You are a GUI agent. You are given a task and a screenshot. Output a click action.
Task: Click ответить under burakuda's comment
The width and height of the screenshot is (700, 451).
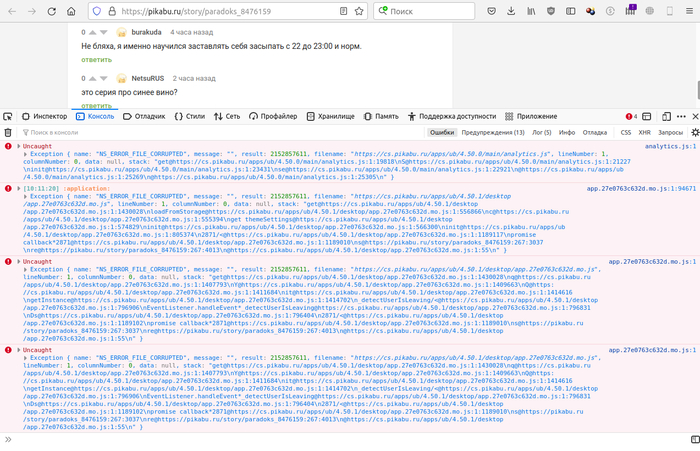tap(96, 60)
